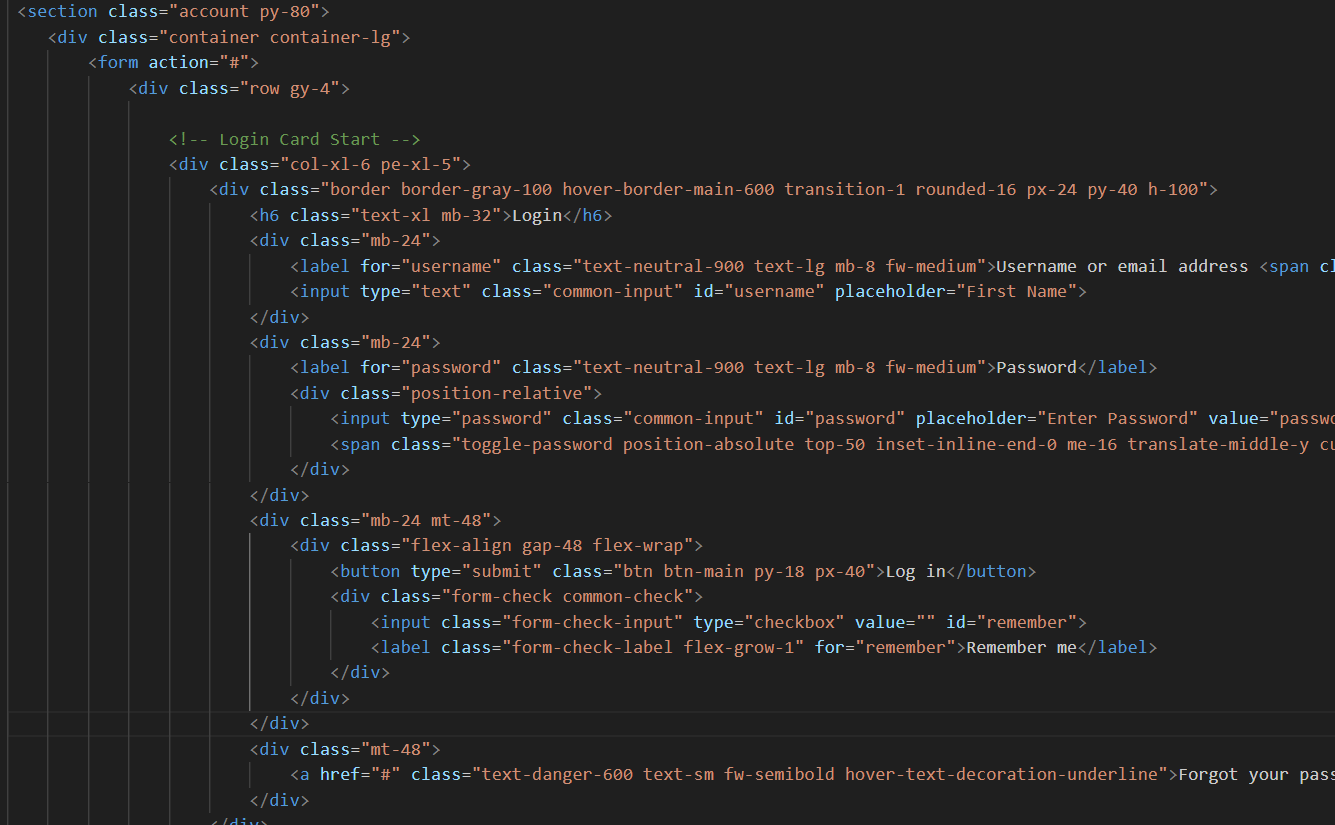Click the Login text inside the h6 tag
1335x825 pixels.
(x=536, y=214)
